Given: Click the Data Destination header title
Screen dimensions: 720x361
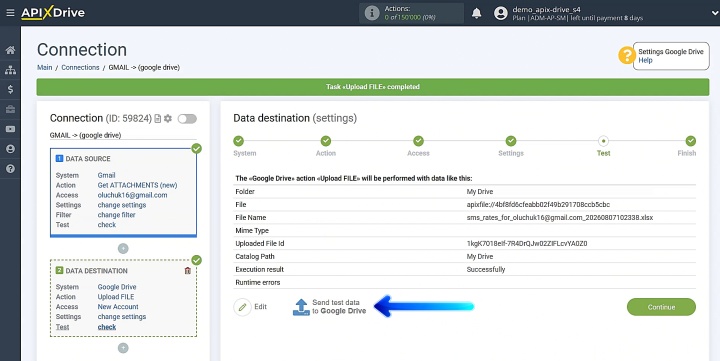Looking at the screenshot, I should pos(96,271).
